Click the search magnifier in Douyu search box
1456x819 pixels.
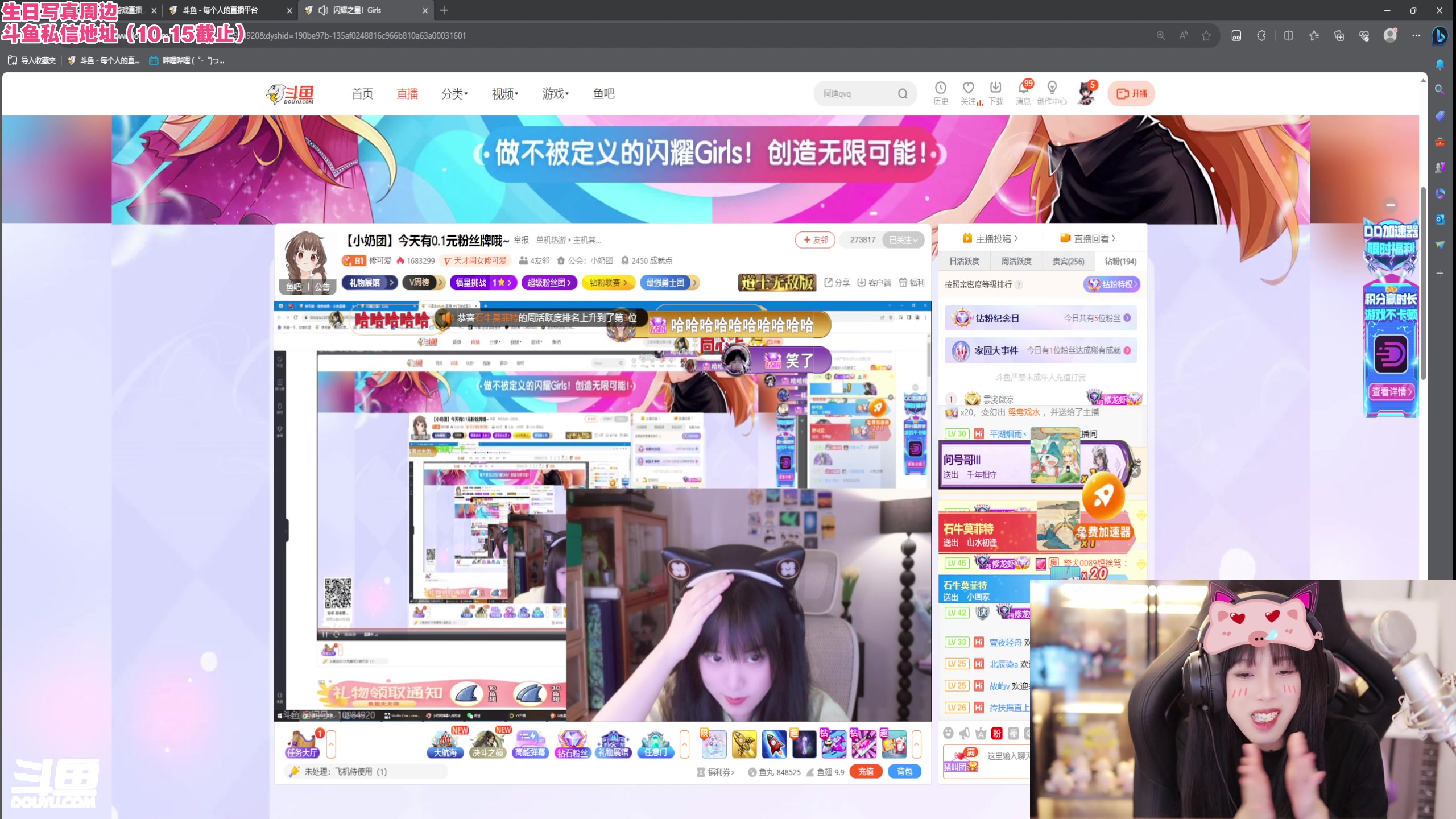903,94
